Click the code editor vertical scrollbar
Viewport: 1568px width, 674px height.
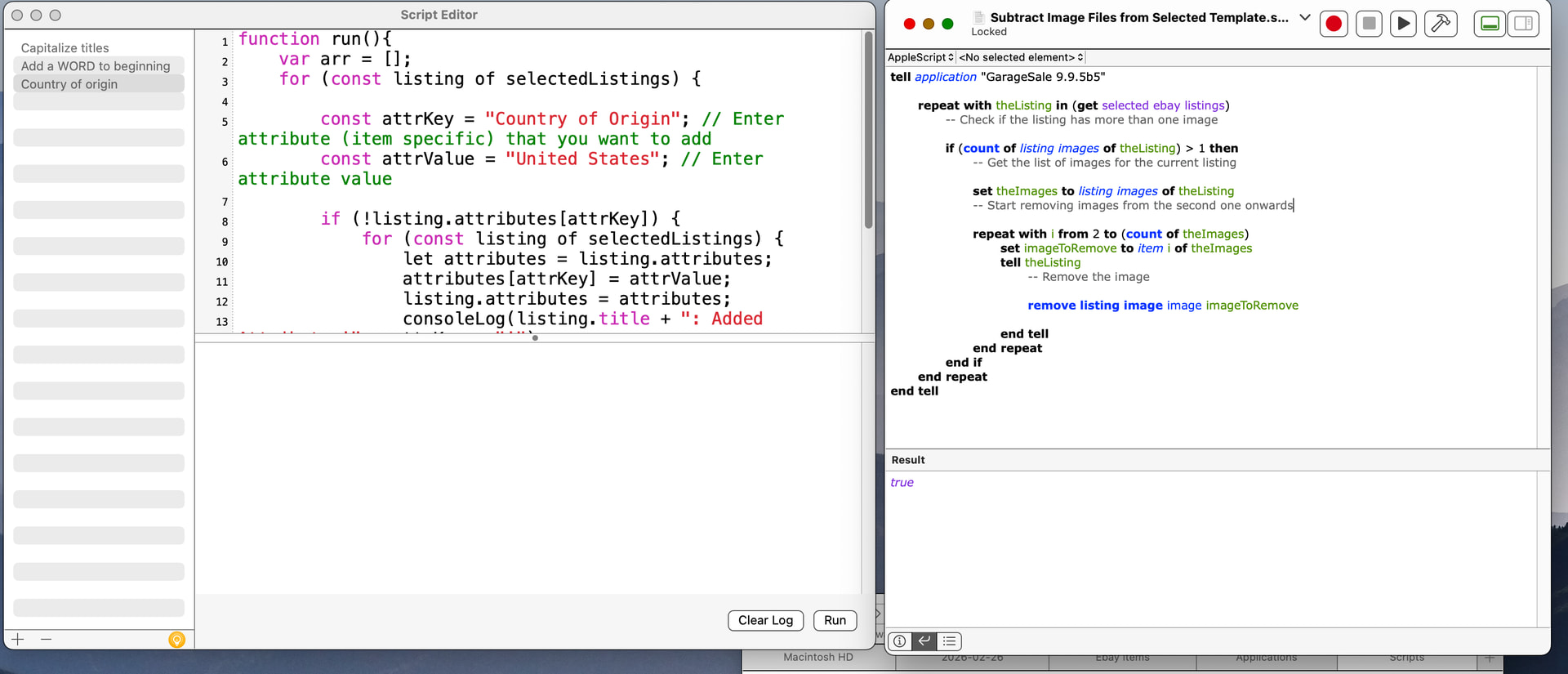[868, 131]
